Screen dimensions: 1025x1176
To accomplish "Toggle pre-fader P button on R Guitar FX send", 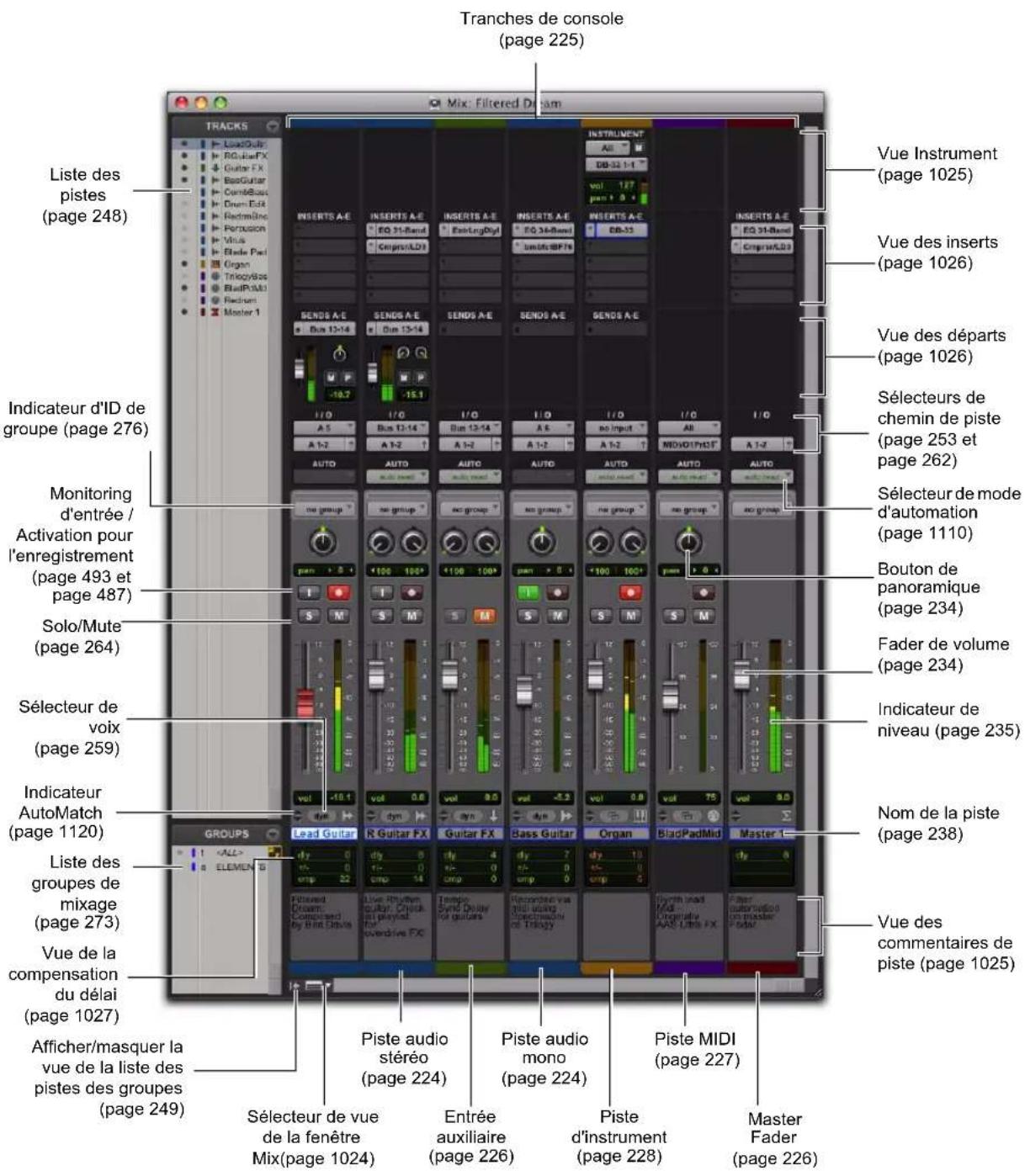I will click(x=419, y=378).
